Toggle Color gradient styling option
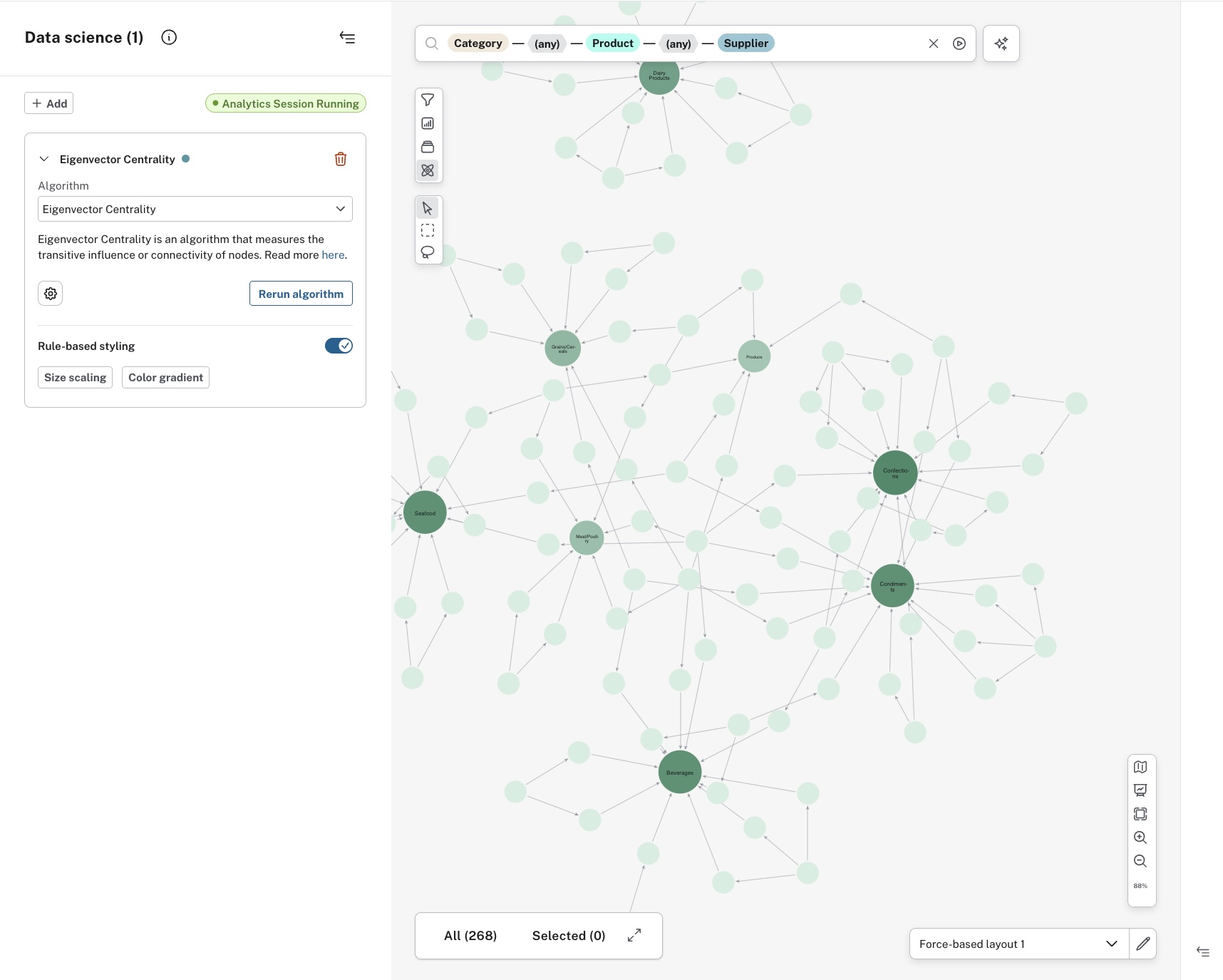This screenshot has width=1223, height=980. click(165, 378)
